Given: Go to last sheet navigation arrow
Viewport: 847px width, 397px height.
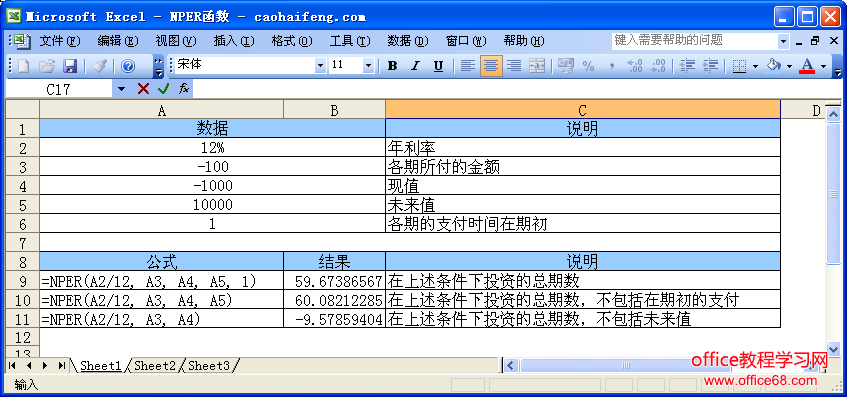Looking at the screenshot, I should 62,366.
